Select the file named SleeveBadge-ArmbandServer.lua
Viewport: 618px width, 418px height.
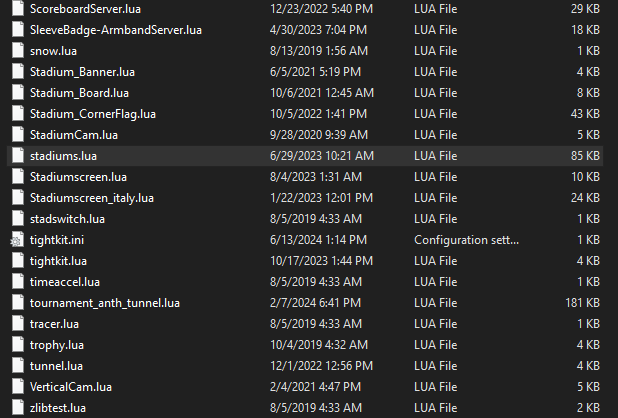(115, 30)
